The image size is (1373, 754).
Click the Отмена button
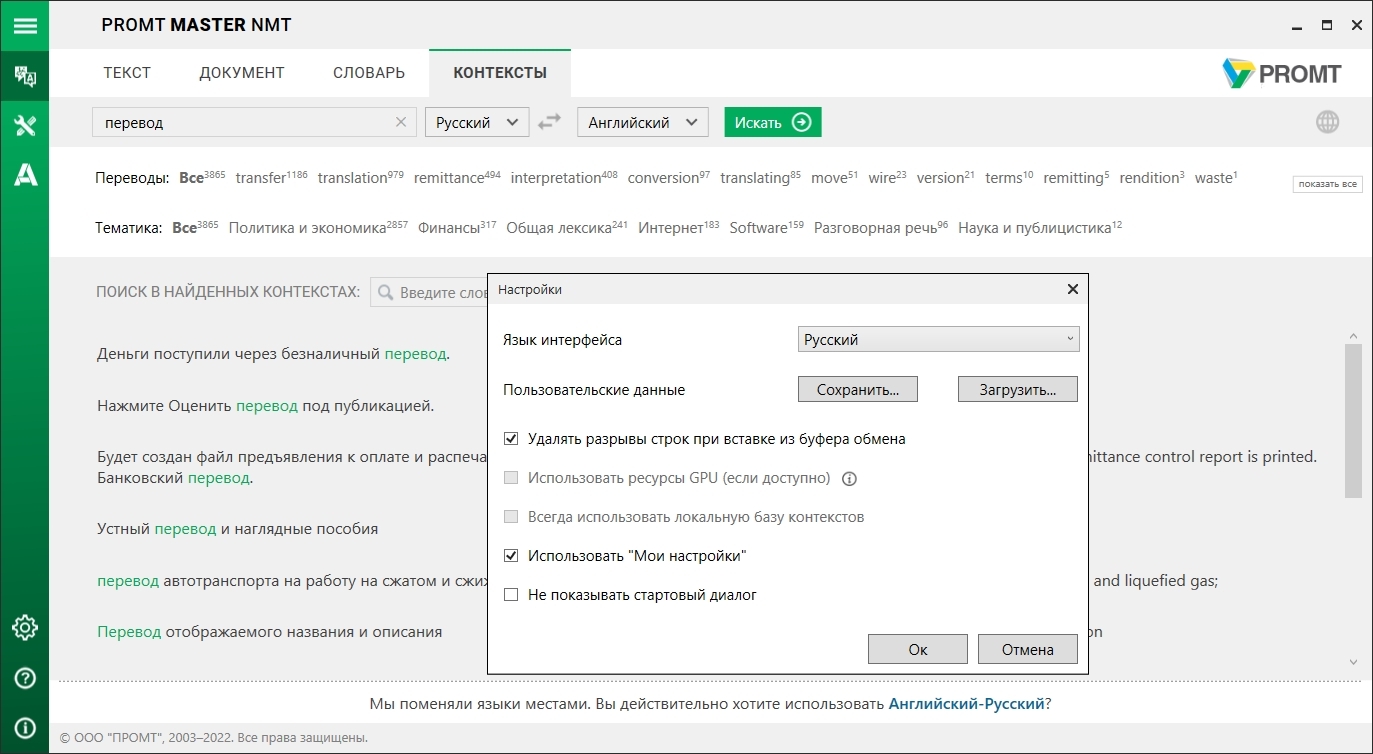[1028, 649]
